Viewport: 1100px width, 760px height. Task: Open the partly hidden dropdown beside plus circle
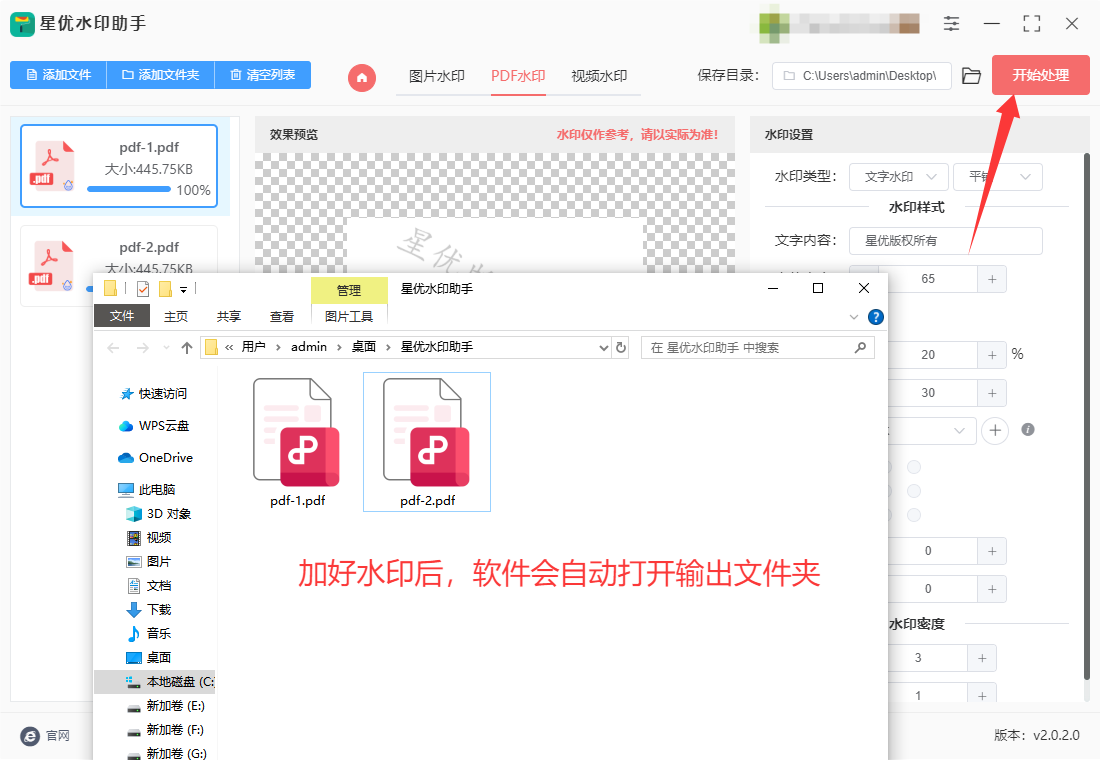pos(933,430)
